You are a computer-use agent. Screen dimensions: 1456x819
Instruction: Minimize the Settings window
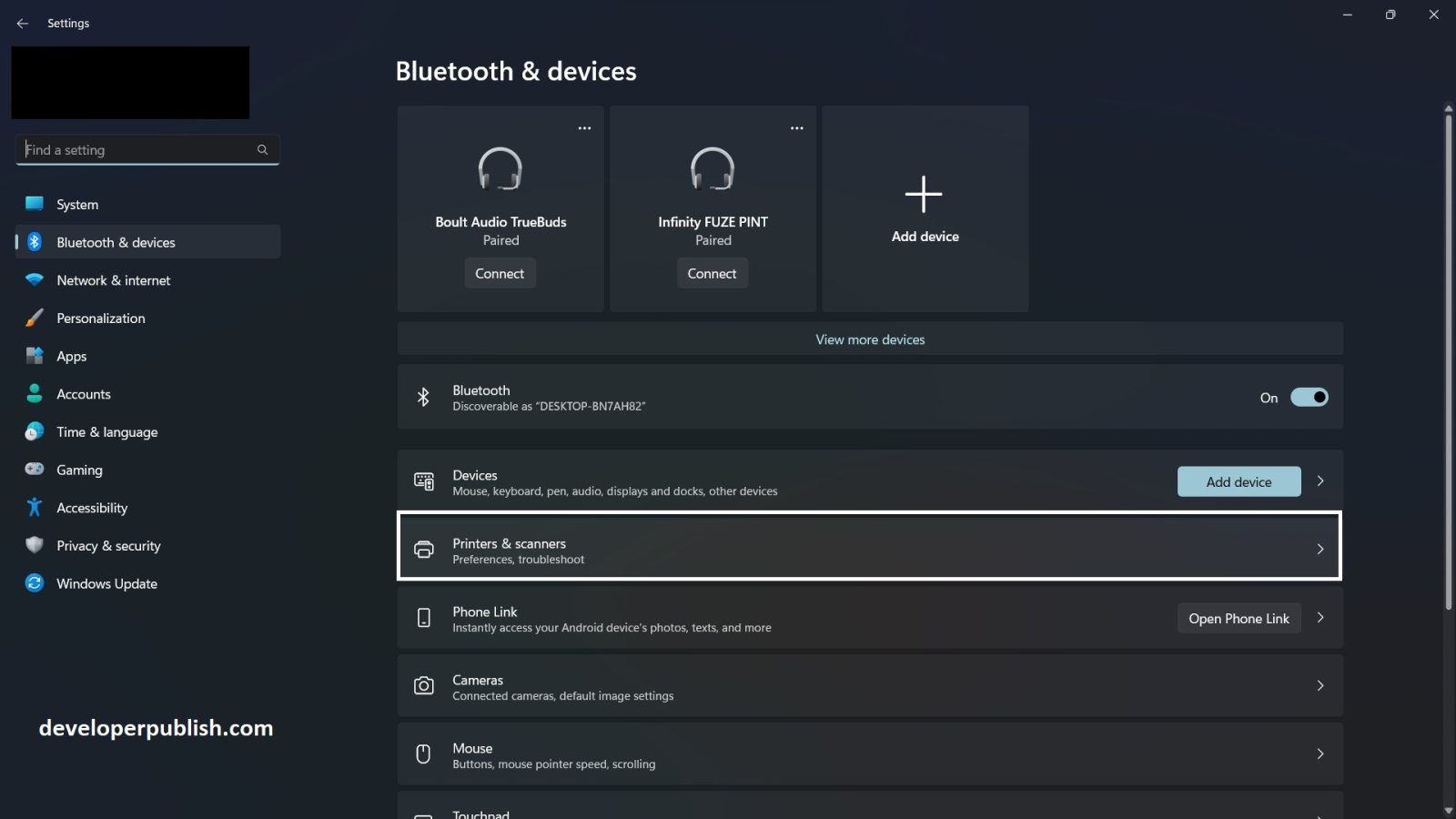1347,15
